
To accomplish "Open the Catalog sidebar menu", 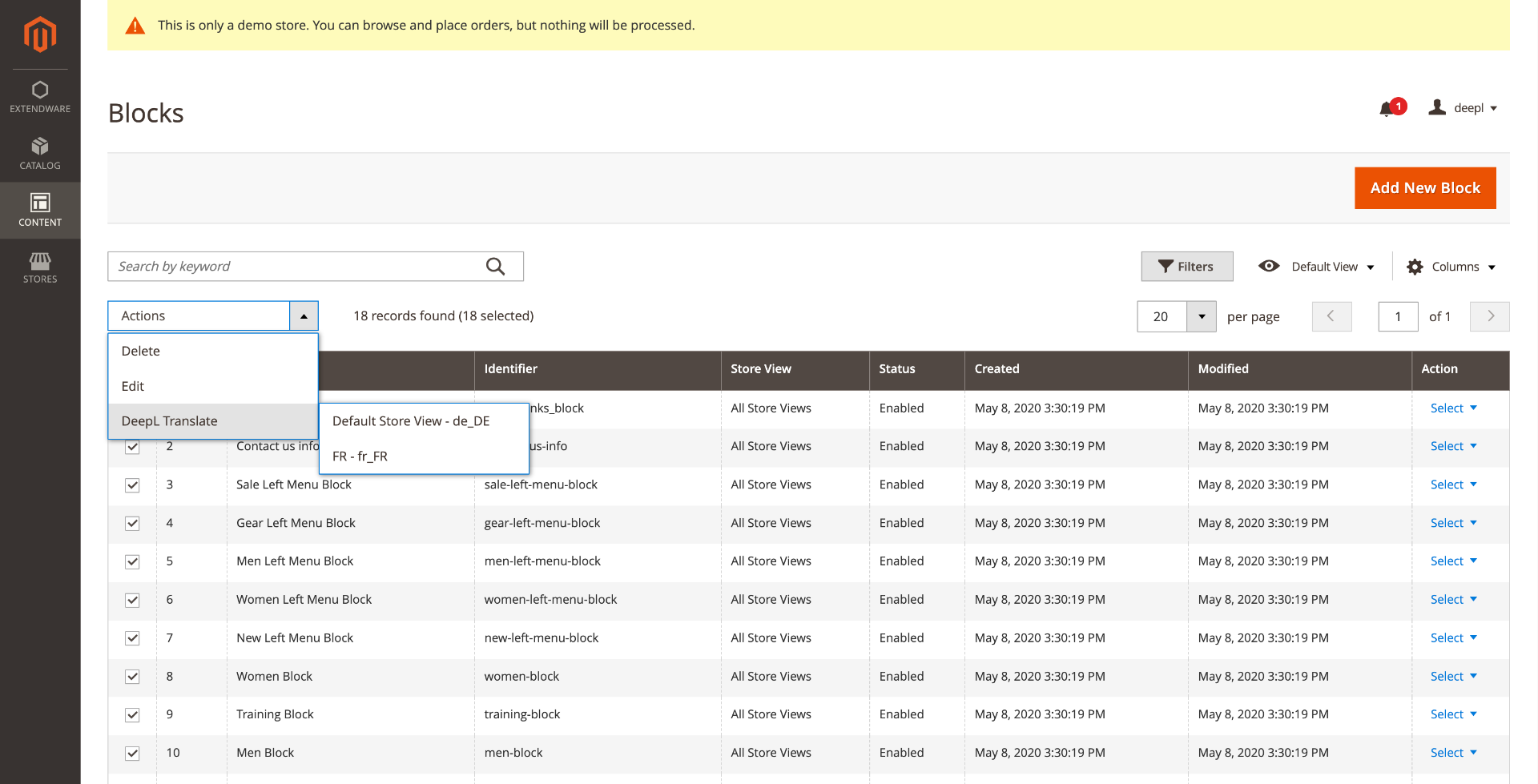I will [x=40, y=153].
